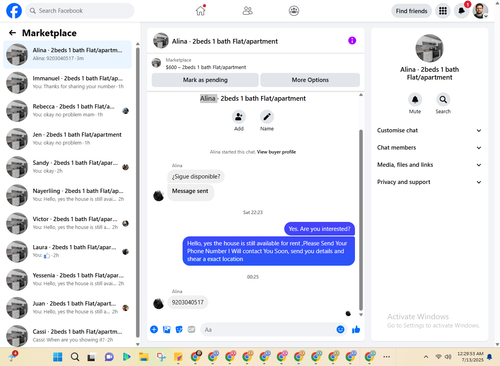Open the Yessenia conversation
The width and height of the screenshot is (500, 366).
point(67,280)
